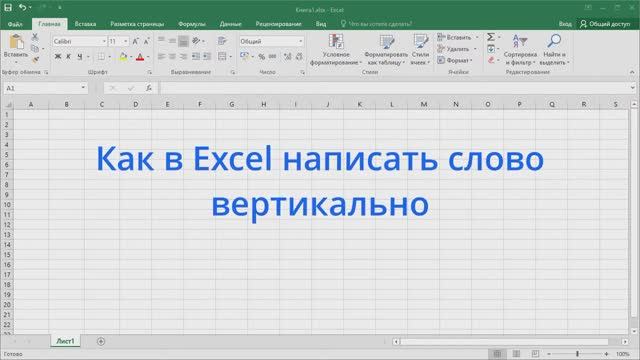Apply yellow fill color bucket
This screenshot has width=640, height=360.
pyautogui.click(x=123, y=56)
